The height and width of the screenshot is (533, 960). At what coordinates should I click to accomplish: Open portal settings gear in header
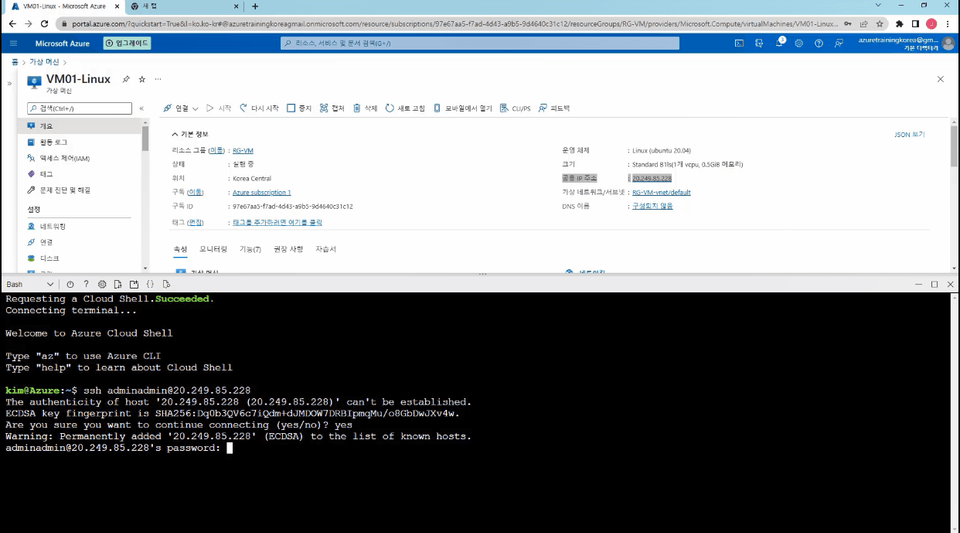799,43
